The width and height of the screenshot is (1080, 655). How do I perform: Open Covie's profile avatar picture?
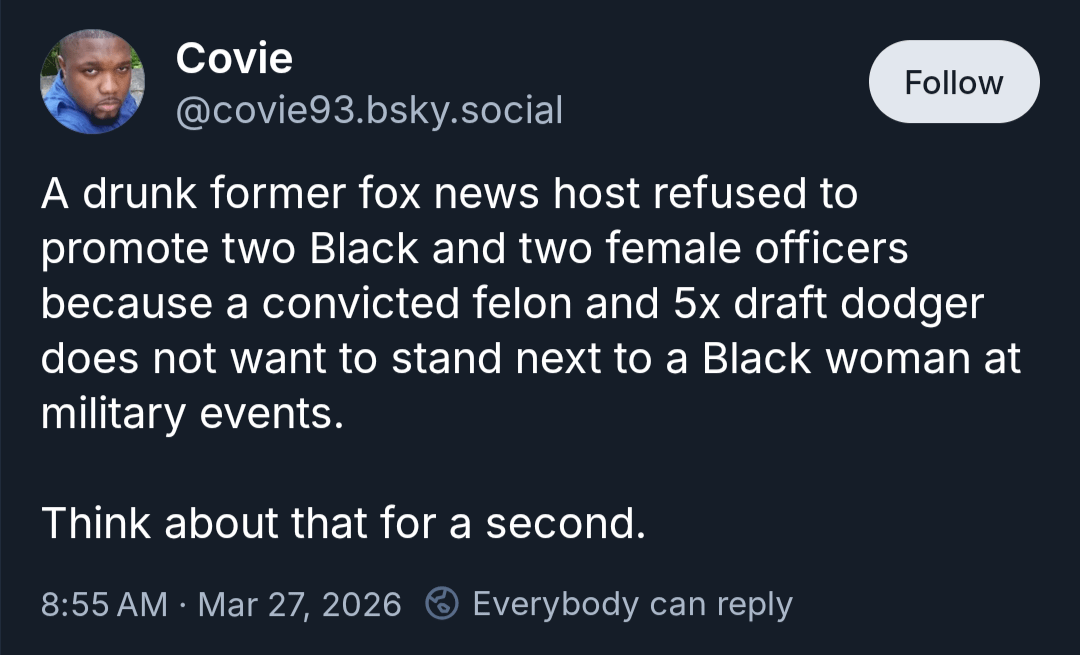click(92, 82)
